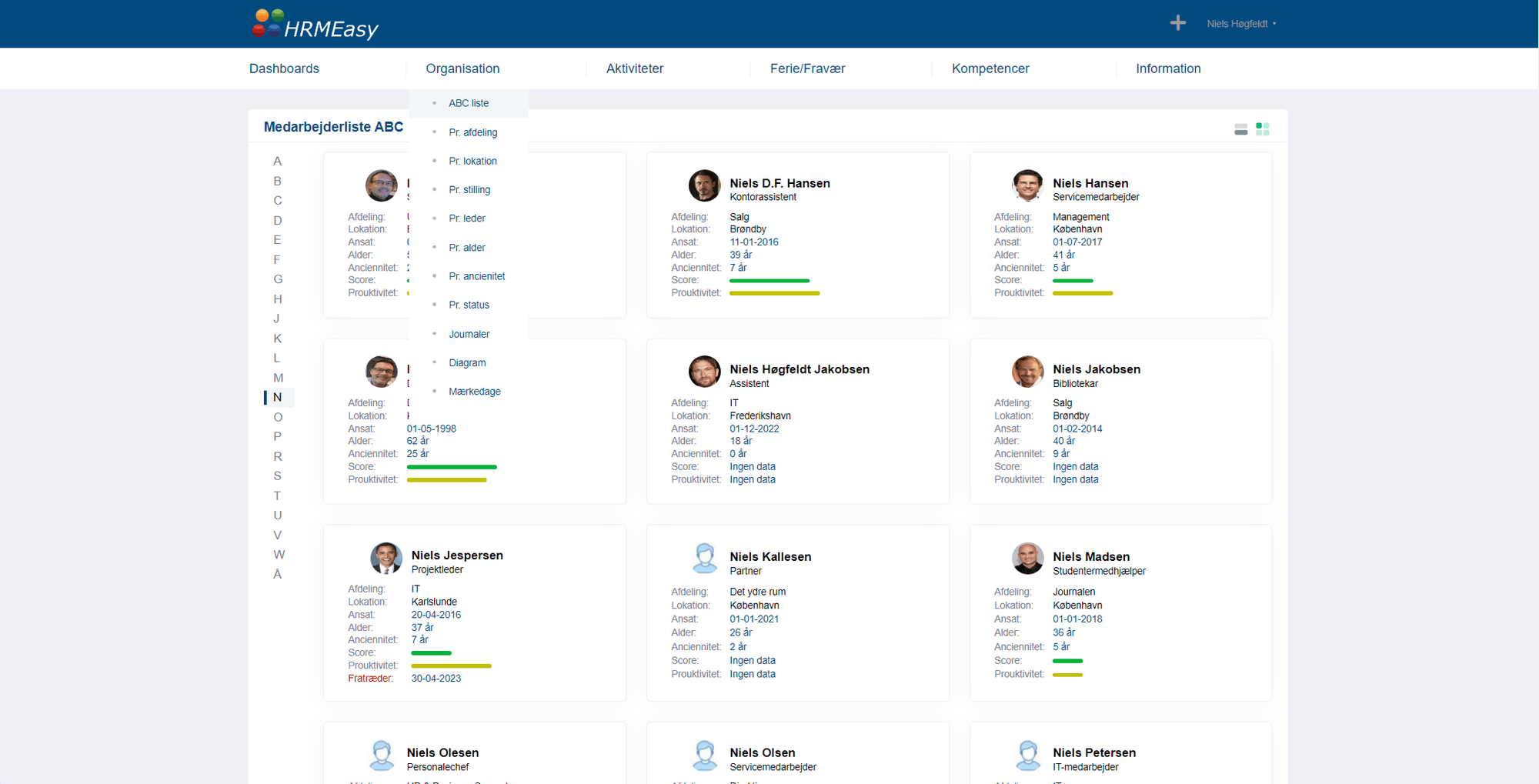Click Niels Hansen's yellow Produktivitet bar
The height and width of the screenshot is (784, 1539).
(1083, 293)
